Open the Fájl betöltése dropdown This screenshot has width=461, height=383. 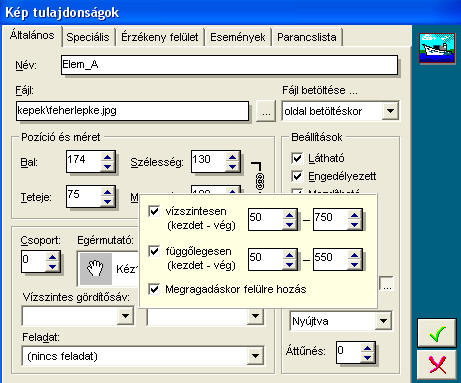pyautogui.click(x=390, y=111)
